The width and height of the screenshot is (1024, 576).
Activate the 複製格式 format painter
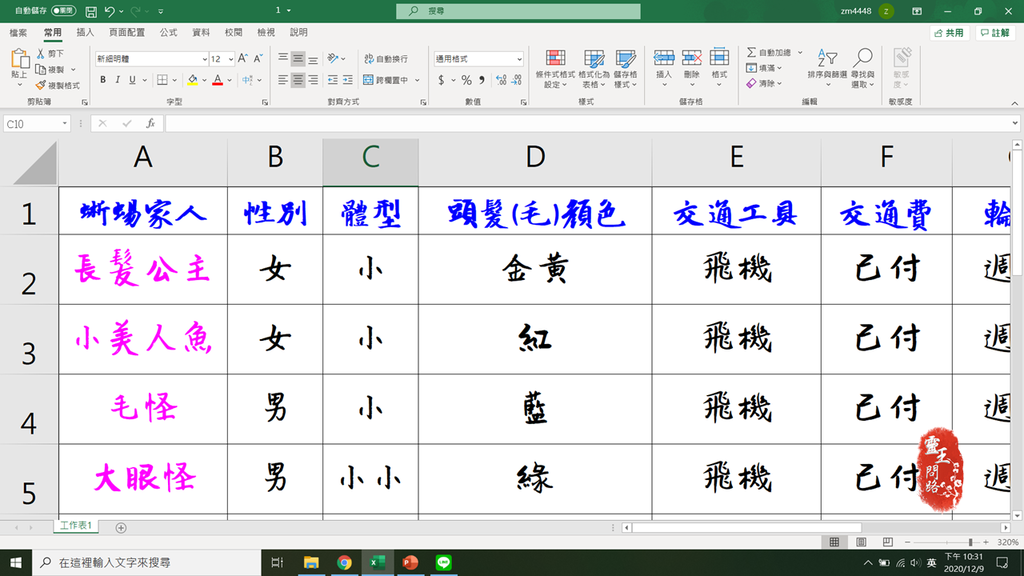tap(57, 86)
